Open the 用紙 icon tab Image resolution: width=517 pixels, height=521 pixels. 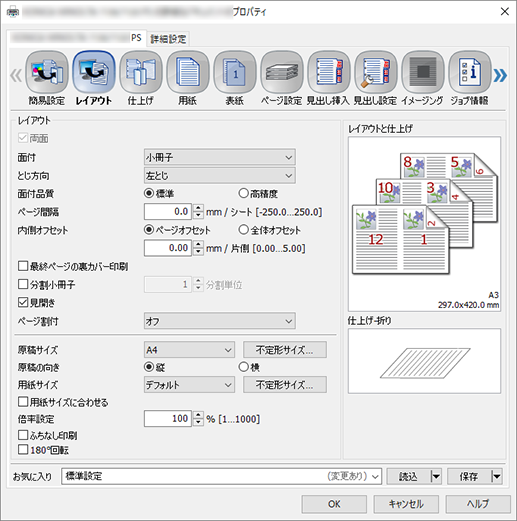[188, 78]
